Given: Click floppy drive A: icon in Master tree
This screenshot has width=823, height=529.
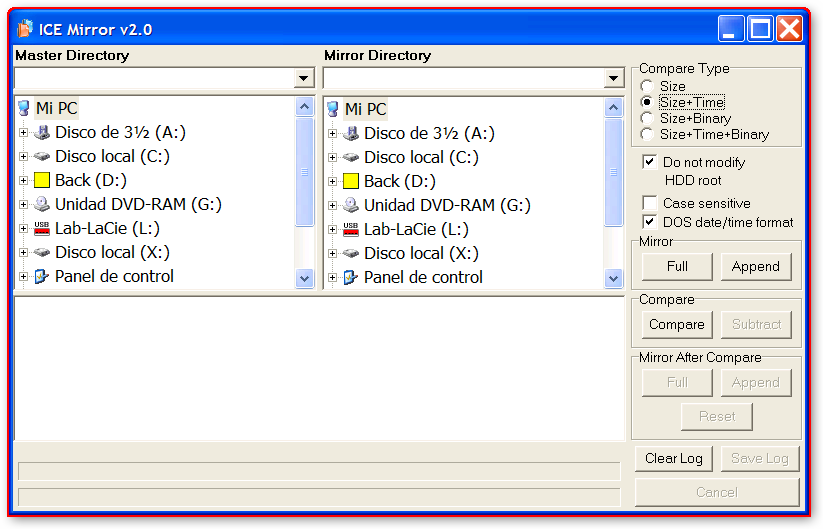Looking at the screenshot, I should point(42,132).
